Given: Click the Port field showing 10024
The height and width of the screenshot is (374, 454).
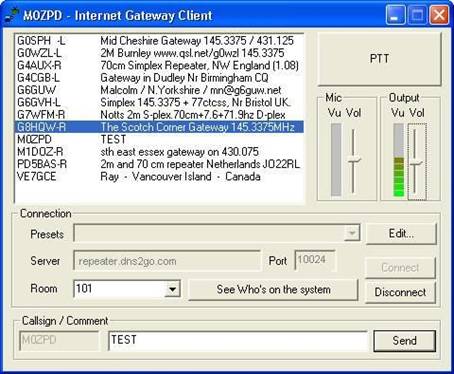Looking at the screenshot, I should point(315,260).
